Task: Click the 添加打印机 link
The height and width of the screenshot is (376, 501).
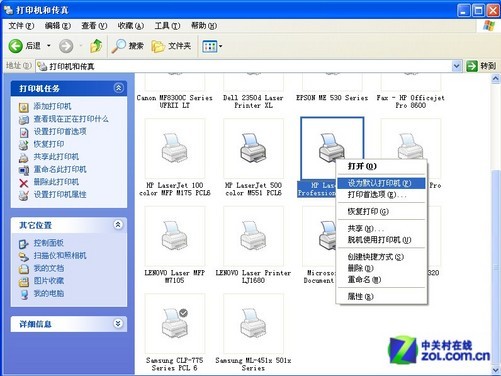Action: (x=52, y=106)
